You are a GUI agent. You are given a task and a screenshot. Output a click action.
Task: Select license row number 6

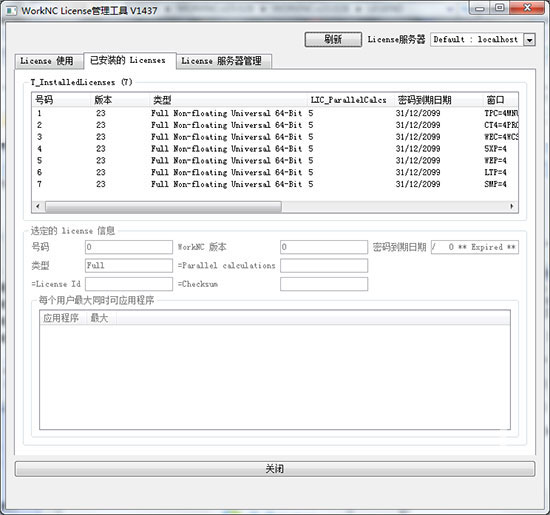(x=275, y=172)
